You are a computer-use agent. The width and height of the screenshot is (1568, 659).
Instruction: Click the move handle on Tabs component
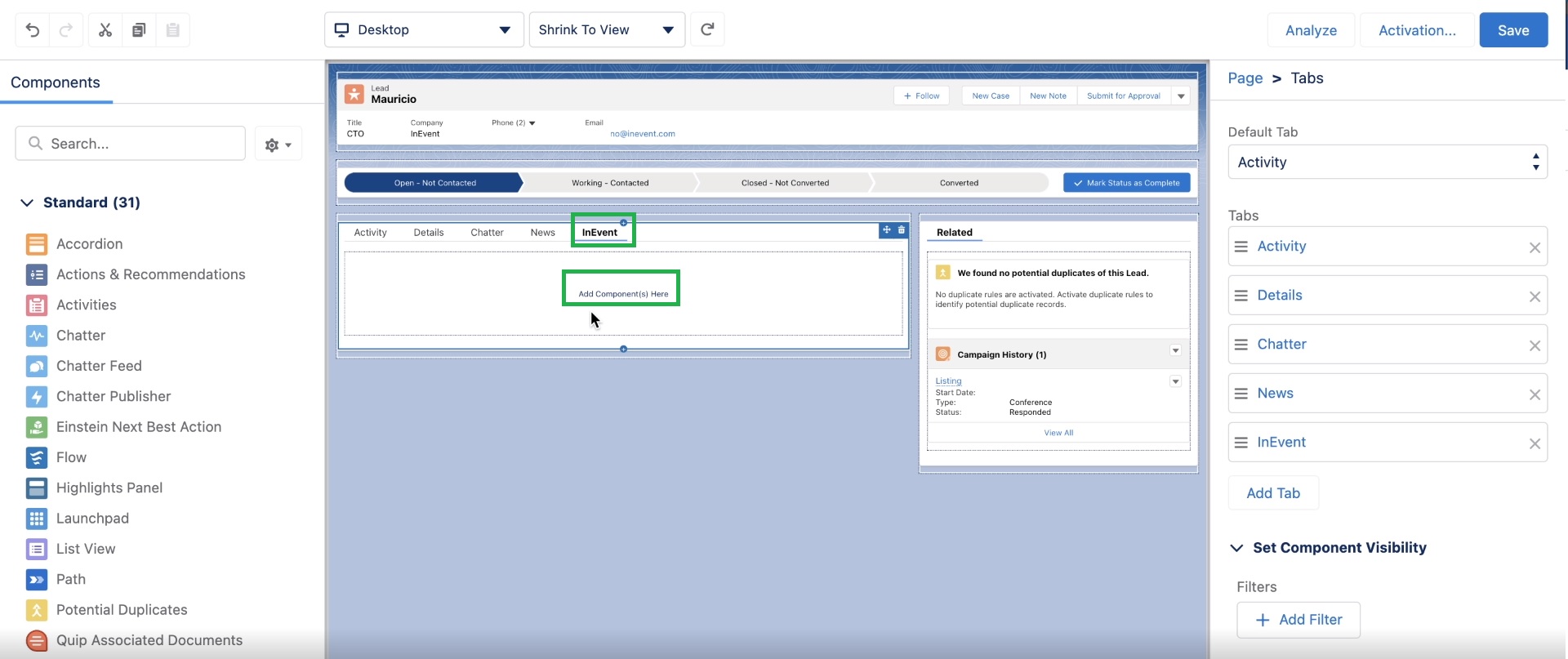click(x=886, y=230)
